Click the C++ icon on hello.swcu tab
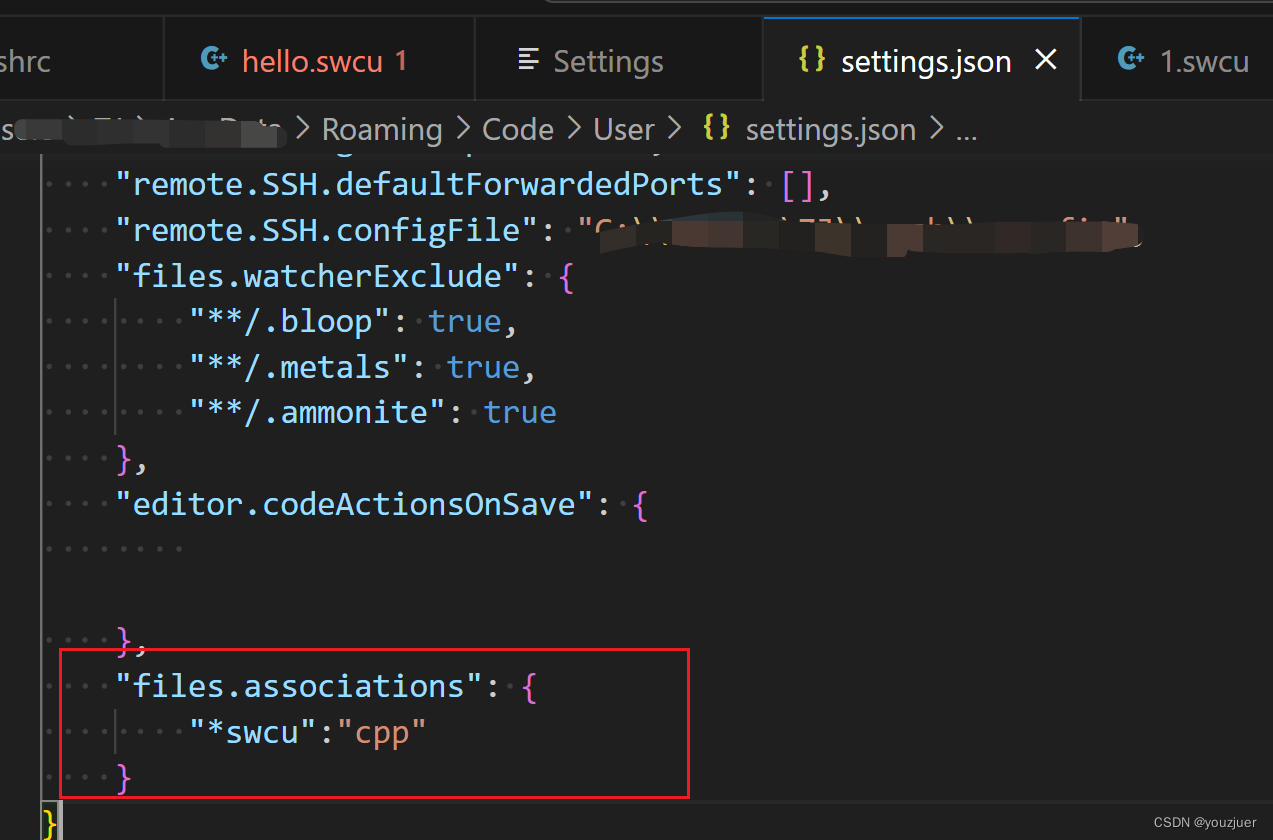Viewport: 1273px width, 840px height. point(212,59)
